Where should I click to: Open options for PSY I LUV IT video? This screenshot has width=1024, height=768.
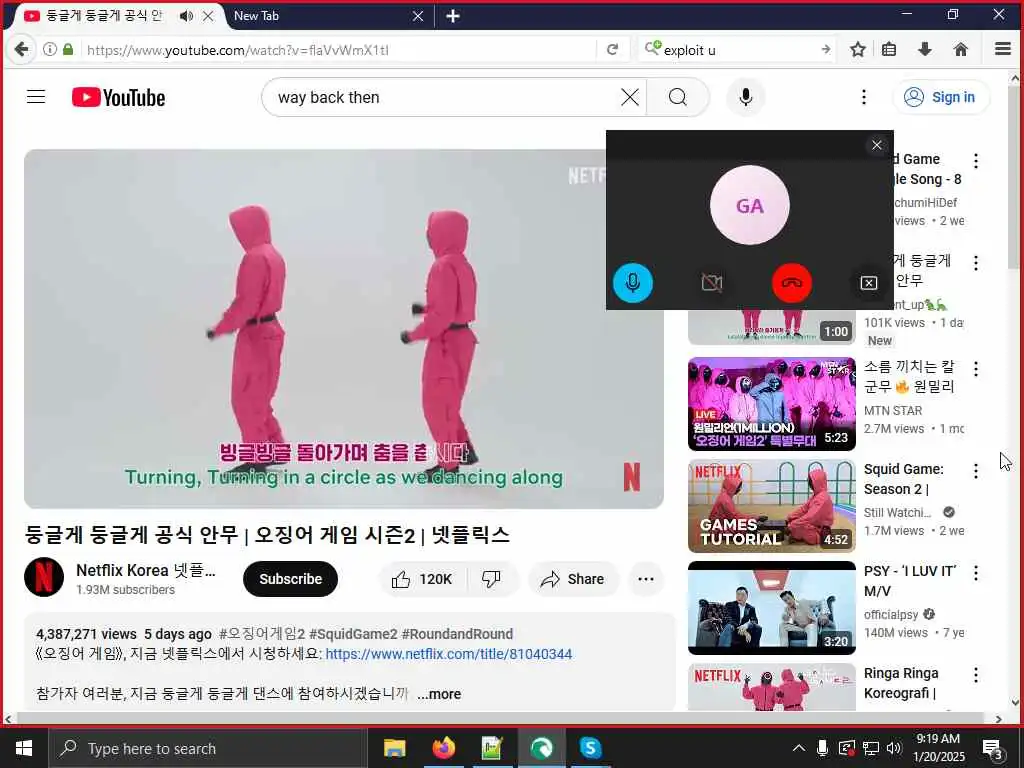[x=976, y=573]
